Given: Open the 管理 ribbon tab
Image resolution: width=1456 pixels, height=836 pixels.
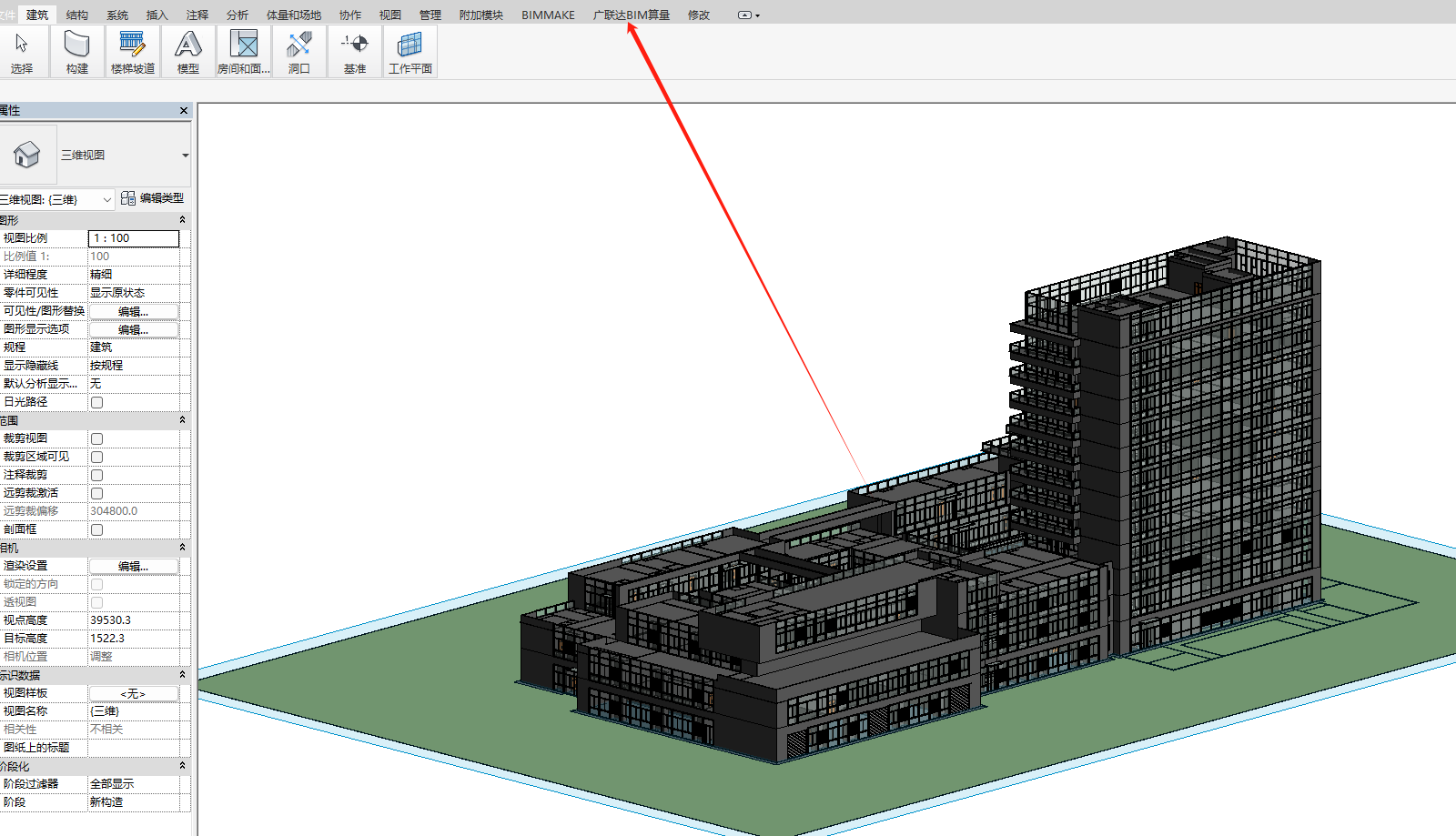Looking at the screenshot, I should tap(430, 15).
